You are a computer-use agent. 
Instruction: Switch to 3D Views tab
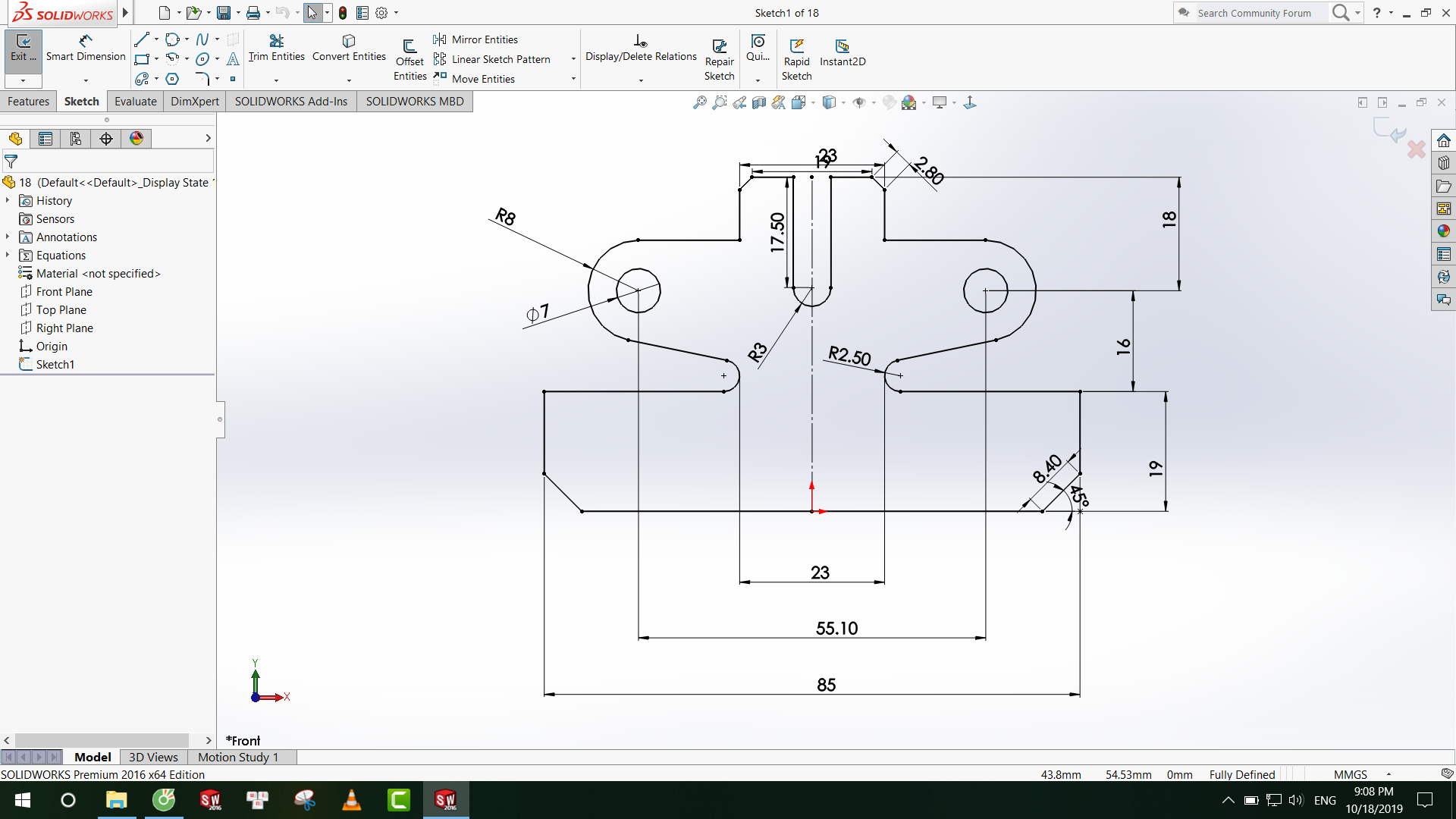153,757
